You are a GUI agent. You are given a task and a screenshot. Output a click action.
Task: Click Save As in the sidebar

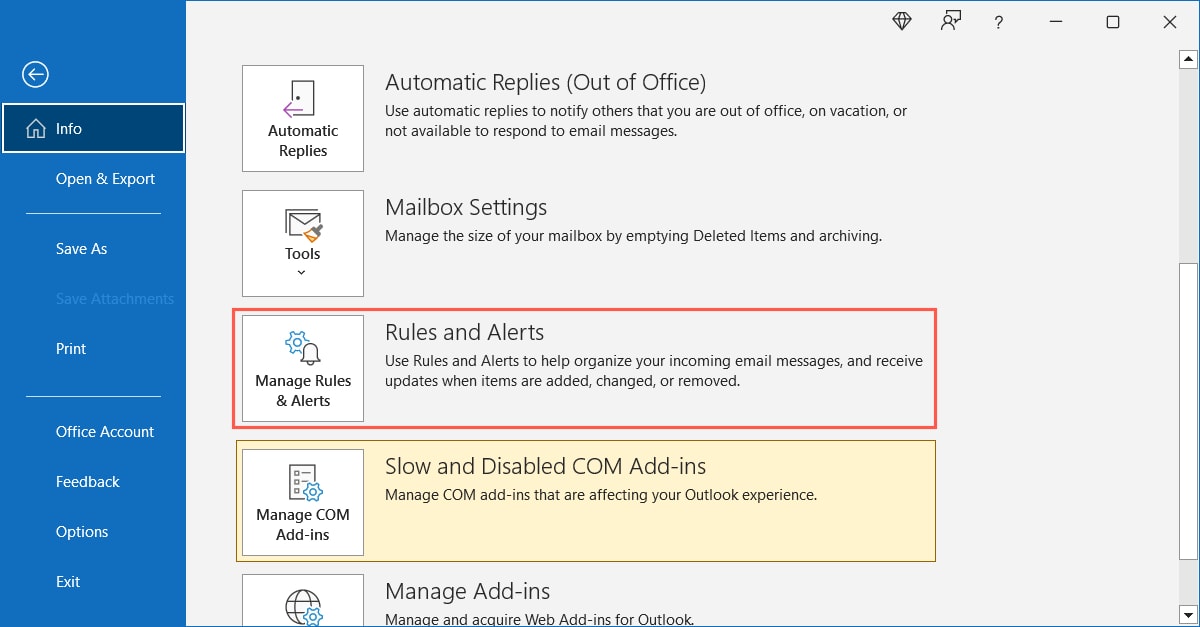[x=81, y=248]
